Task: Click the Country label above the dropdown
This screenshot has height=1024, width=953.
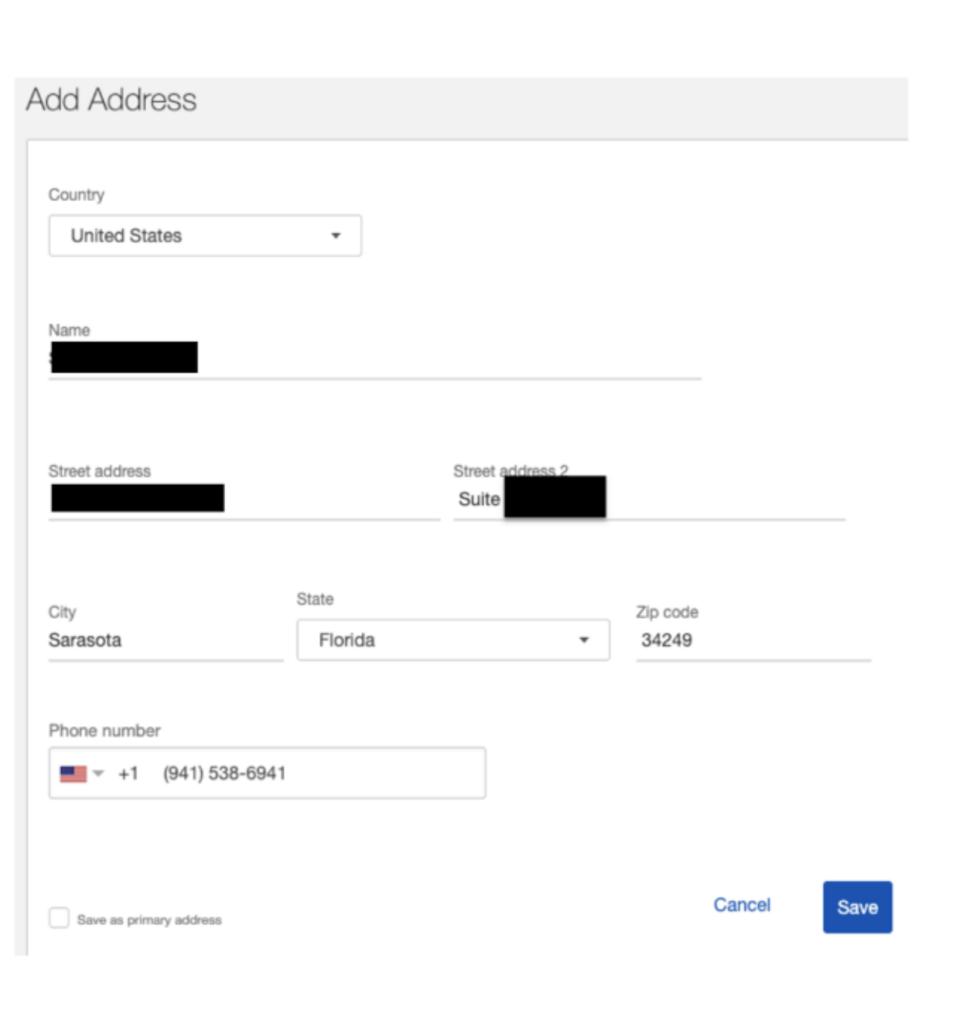Action: (x=76, y=195)
